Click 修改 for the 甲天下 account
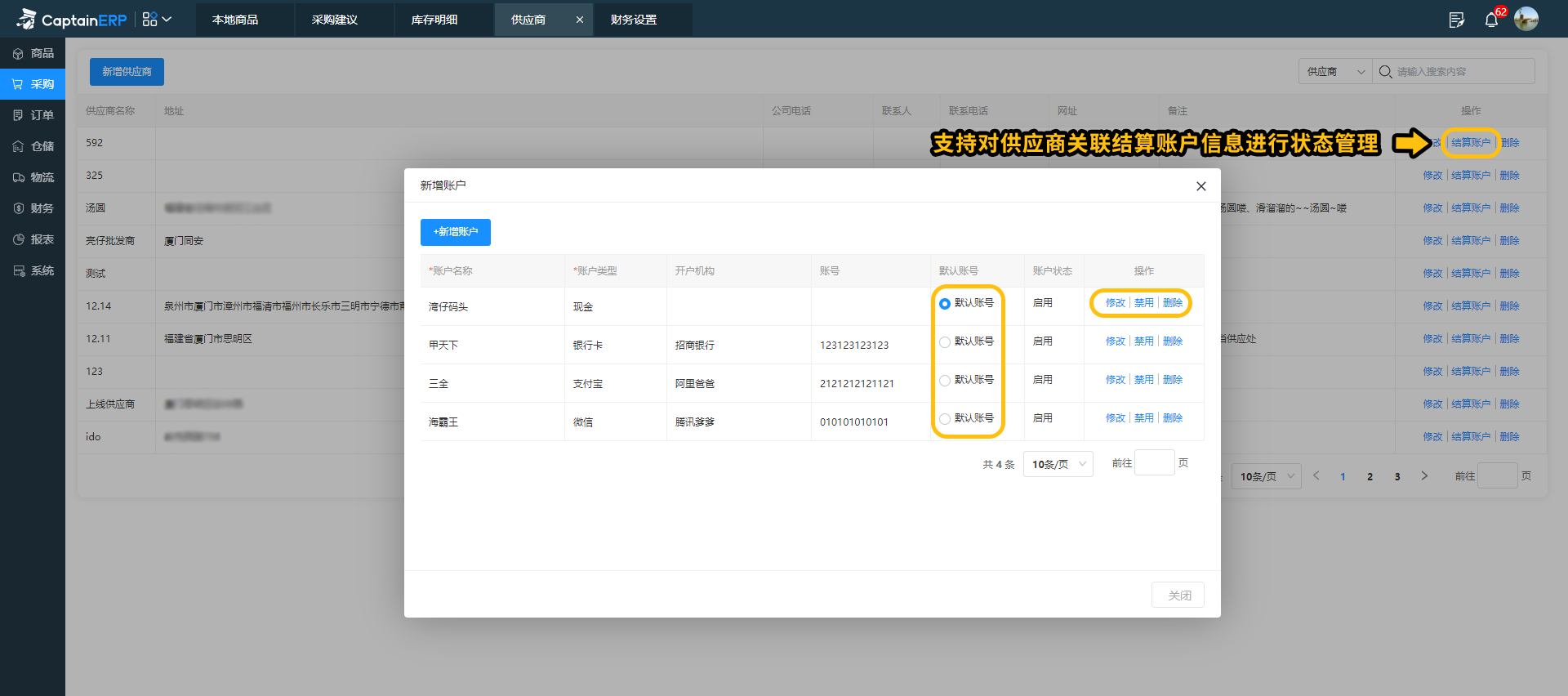 (1116, 341)
